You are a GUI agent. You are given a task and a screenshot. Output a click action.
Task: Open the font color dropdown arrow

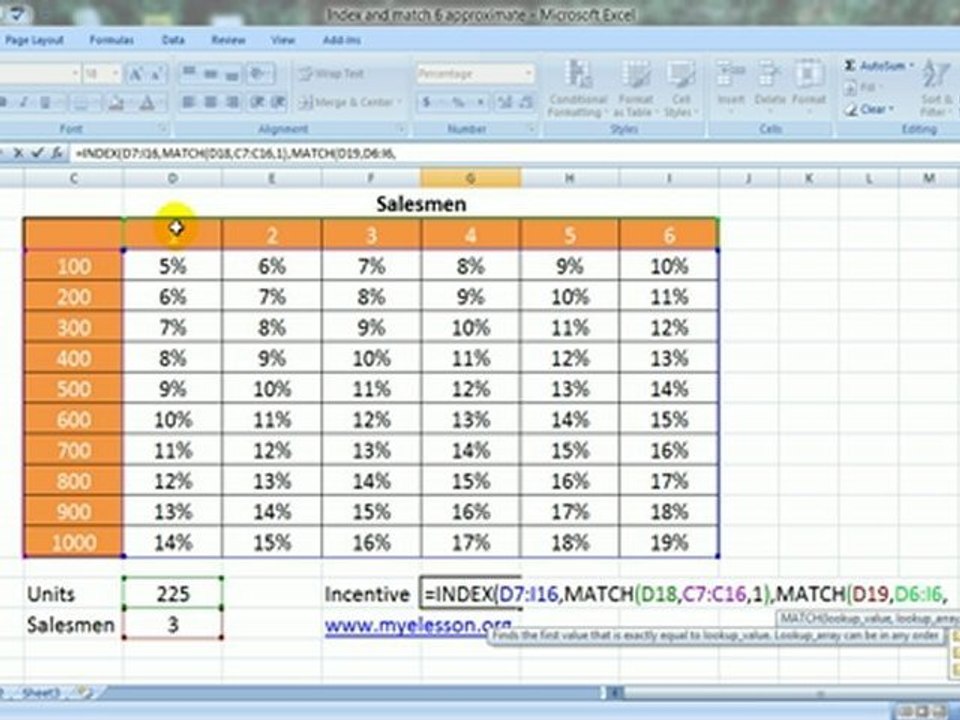point(161,102)
